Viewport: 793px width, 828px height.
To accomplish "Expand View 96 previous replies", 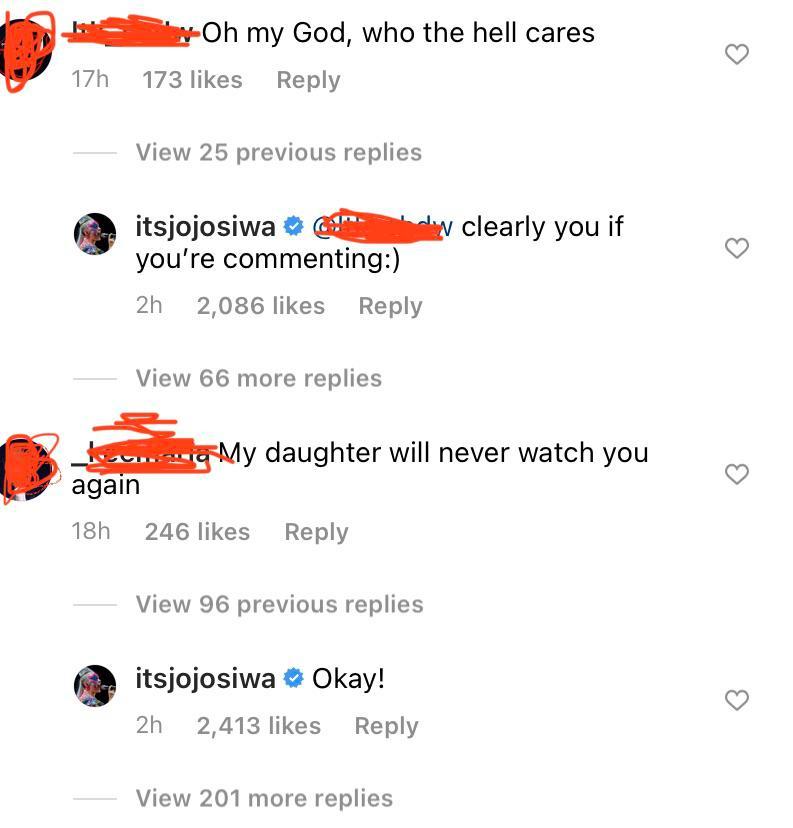I will pos(280,605).
